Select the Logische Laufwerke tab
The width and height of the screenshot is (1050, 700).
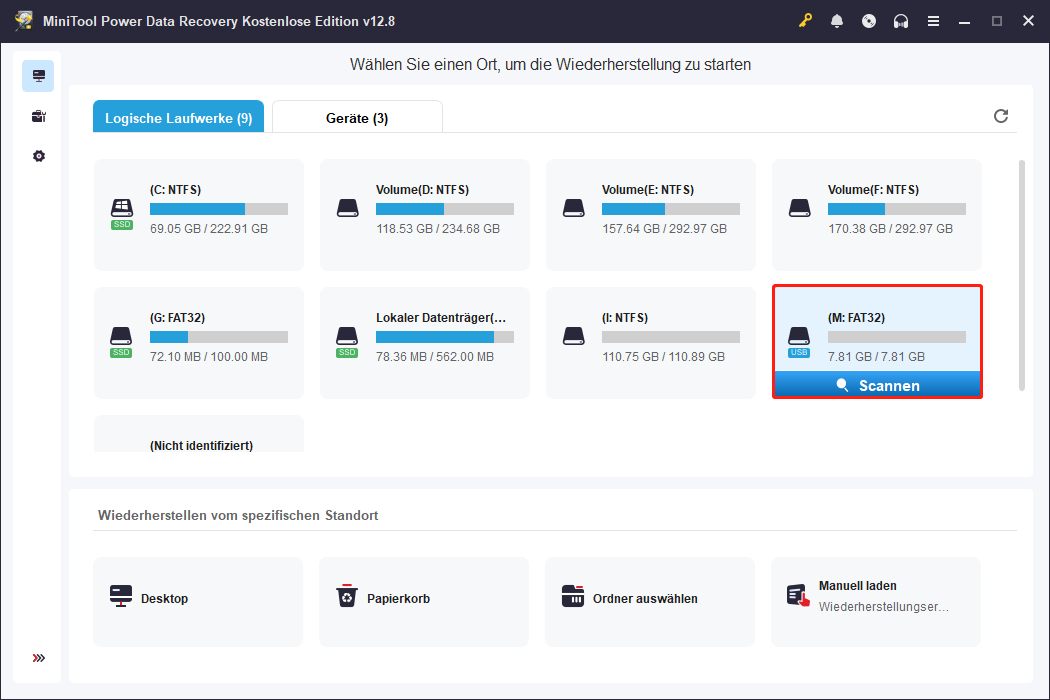coord(178,116)
